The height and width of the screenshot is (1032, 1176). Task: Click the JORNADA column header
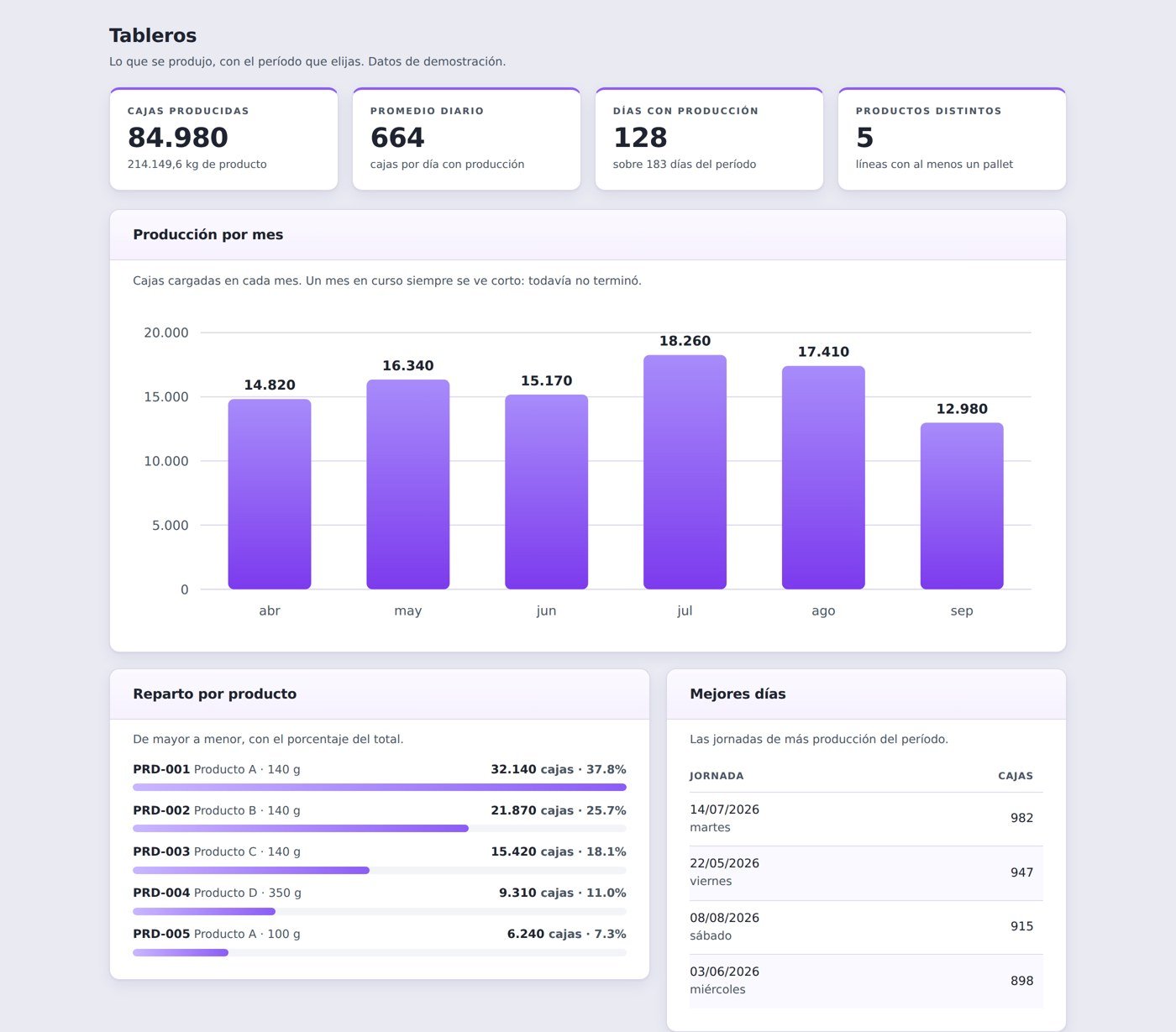pyautogui.click(x=717, y=776)
